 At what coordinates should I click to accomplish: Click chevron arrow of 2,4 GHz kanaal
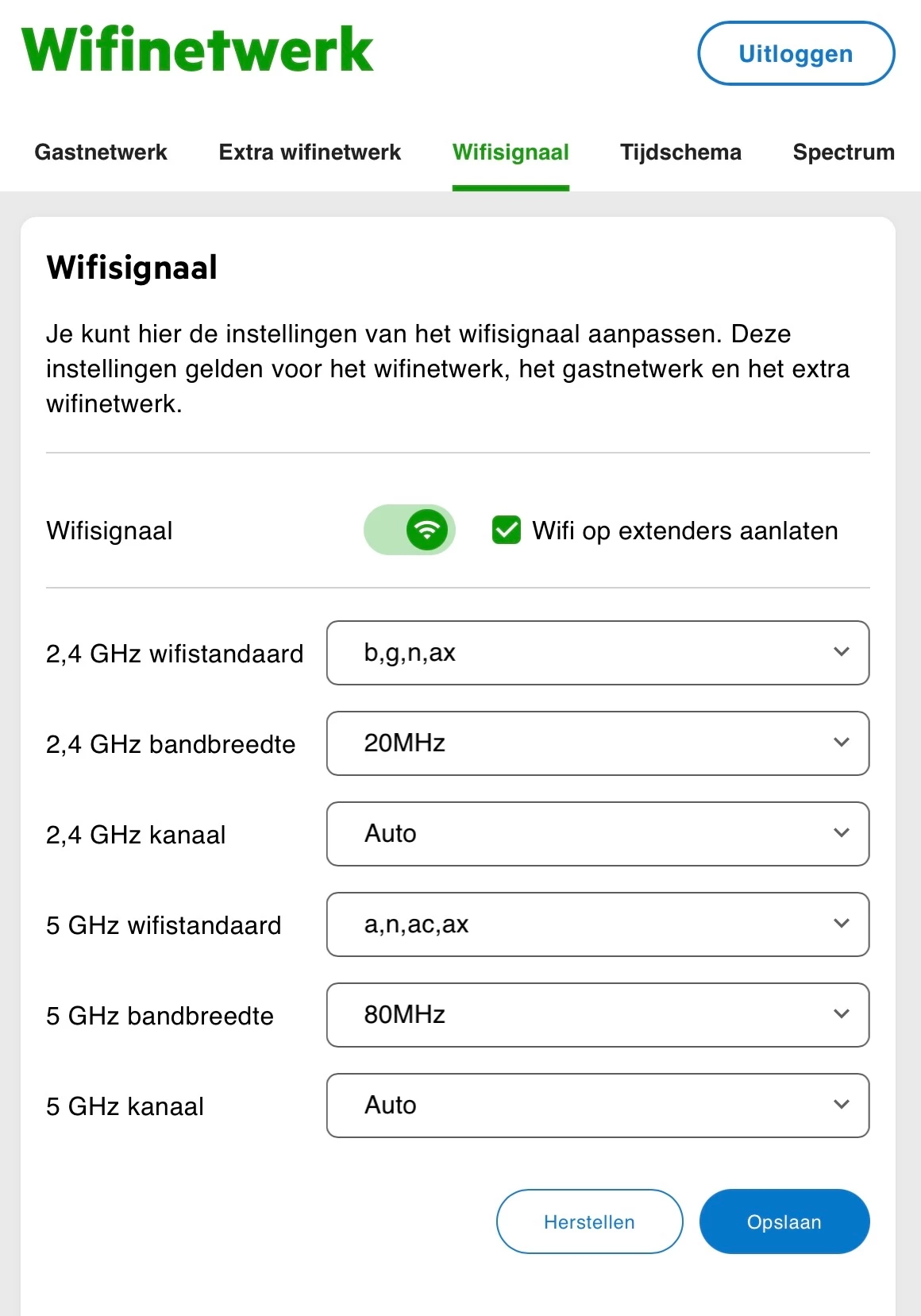point(842,833)
